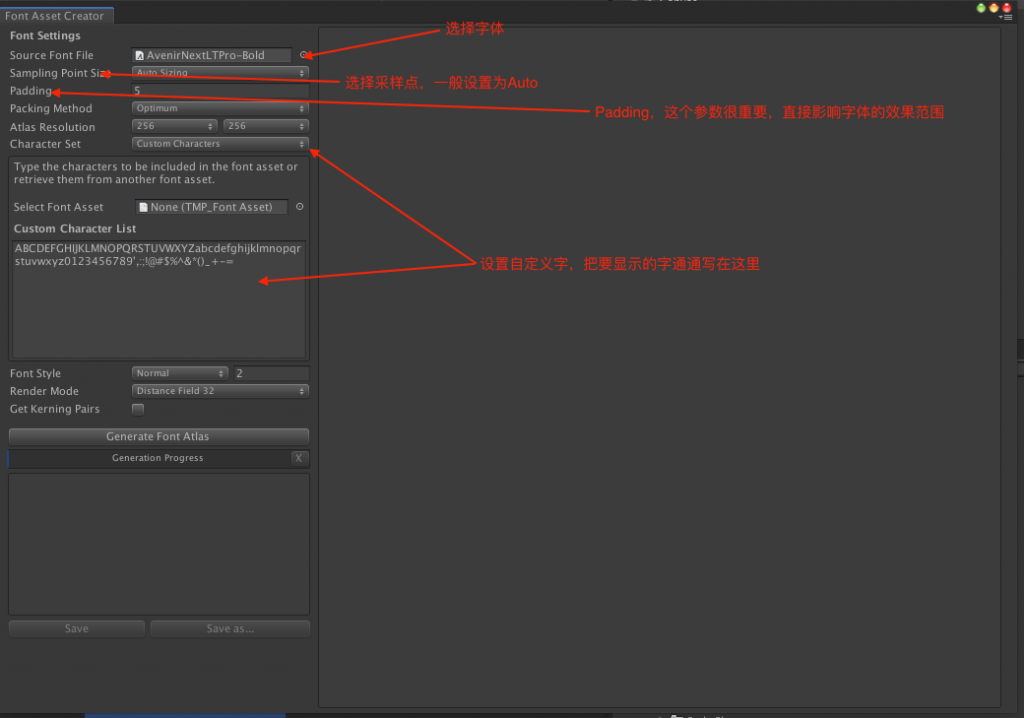Open the Font Style Normal dropdown
1024x718 pixels.
(180, 373)
